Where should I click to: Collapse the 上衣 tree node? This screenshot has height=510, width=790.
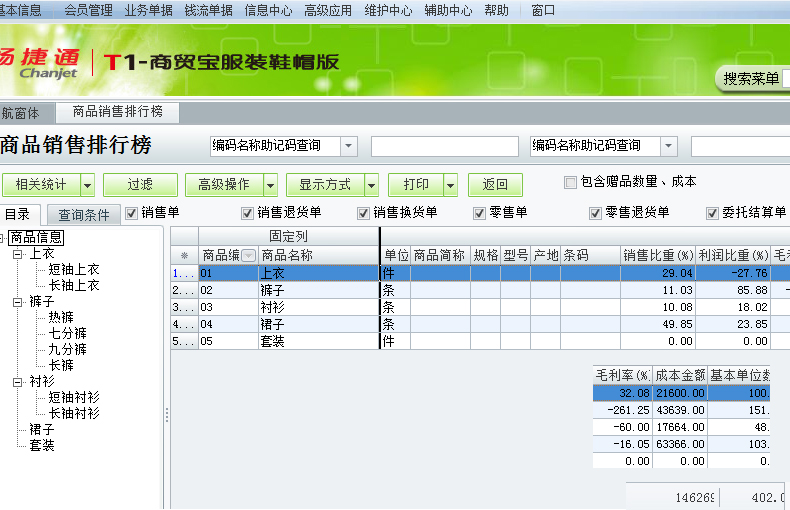(x=18, y=254)
